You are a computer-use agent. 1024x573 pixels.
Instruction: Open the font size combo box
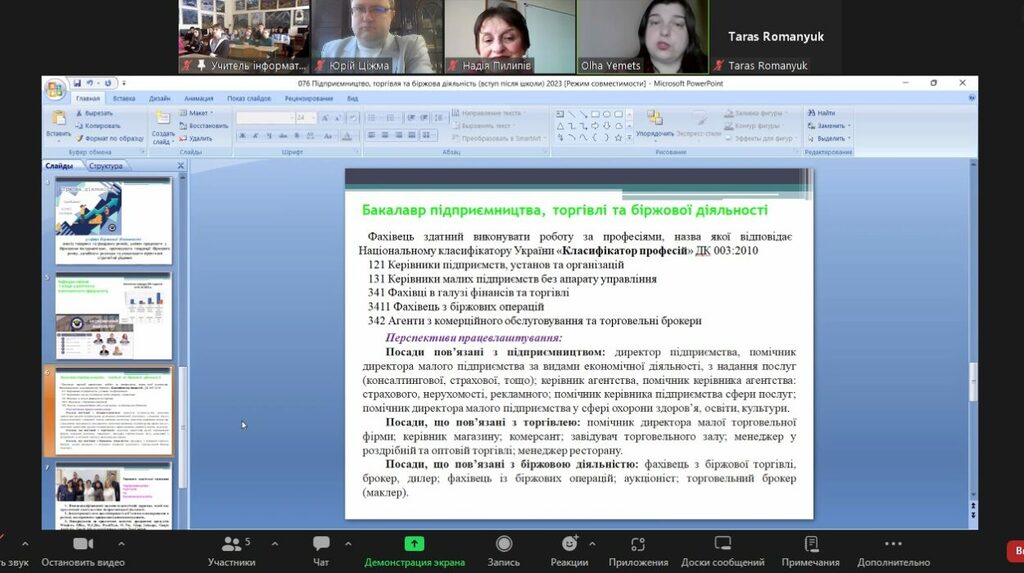(x=305, y=117)
